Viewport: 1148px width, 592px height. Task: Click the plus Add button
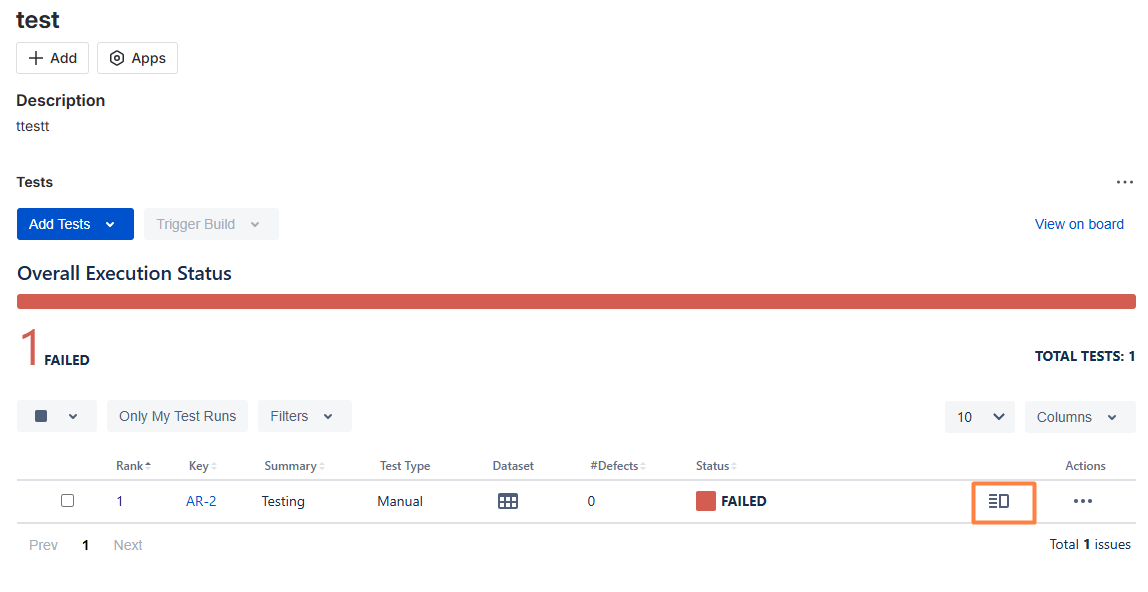[53, 58]
